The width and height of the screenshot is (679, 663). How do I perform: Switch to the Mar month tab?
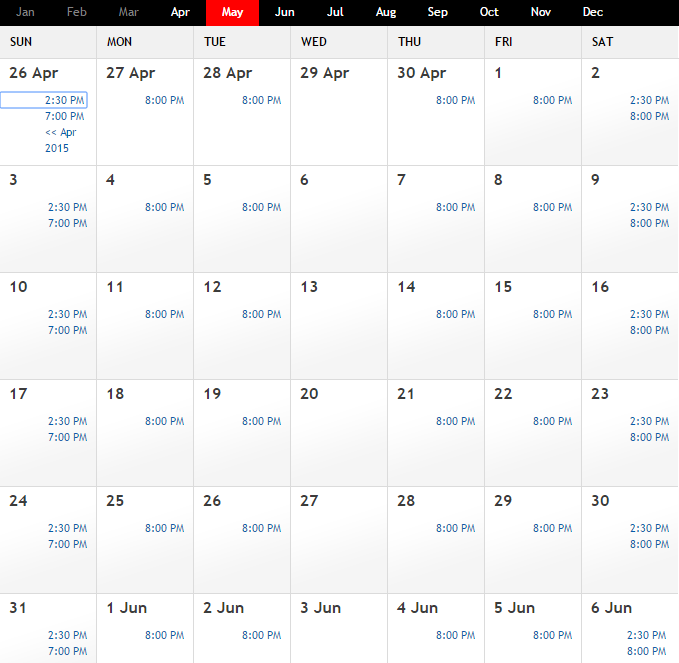point(129,12)
